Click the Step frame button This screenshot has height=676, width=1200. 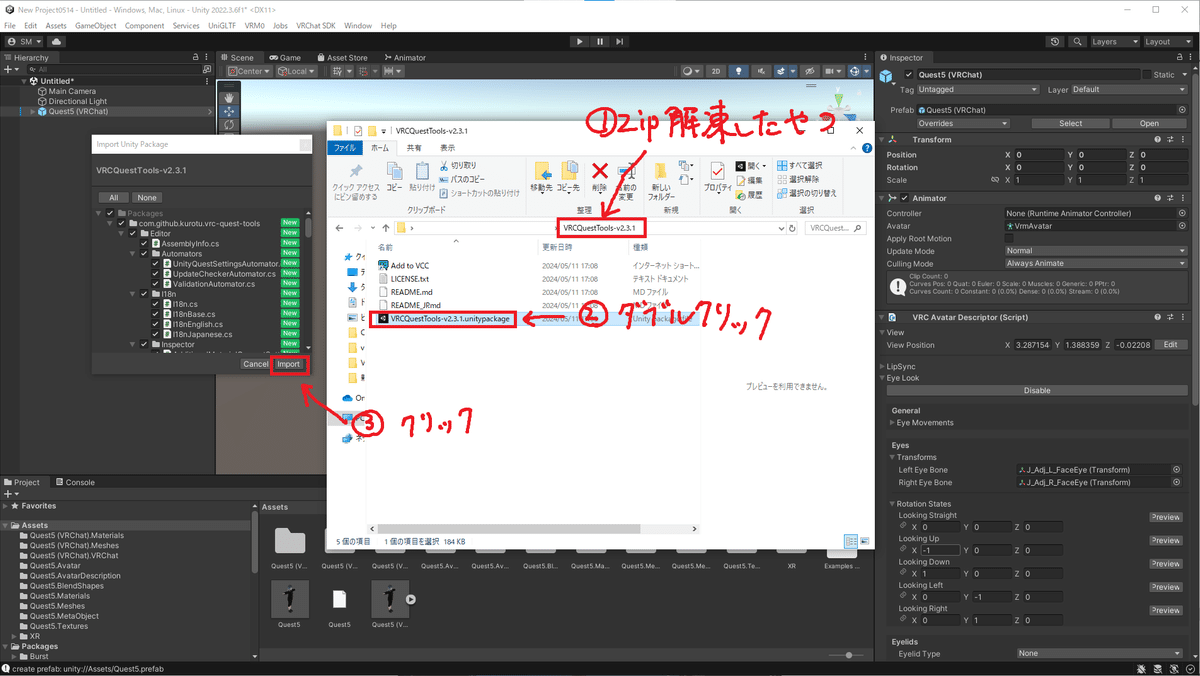coord(620,42)
